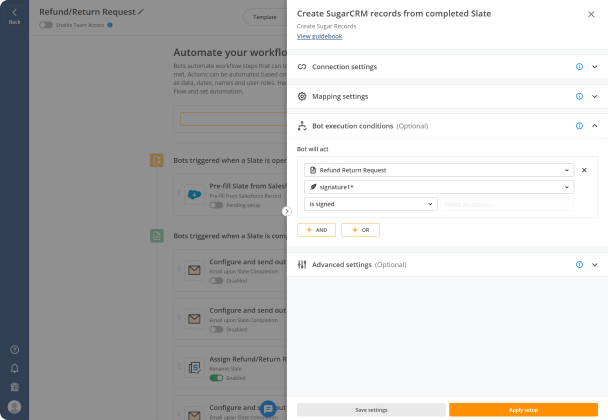
Task: Click the first email envelope bot icon
Action: pos(194,270)
